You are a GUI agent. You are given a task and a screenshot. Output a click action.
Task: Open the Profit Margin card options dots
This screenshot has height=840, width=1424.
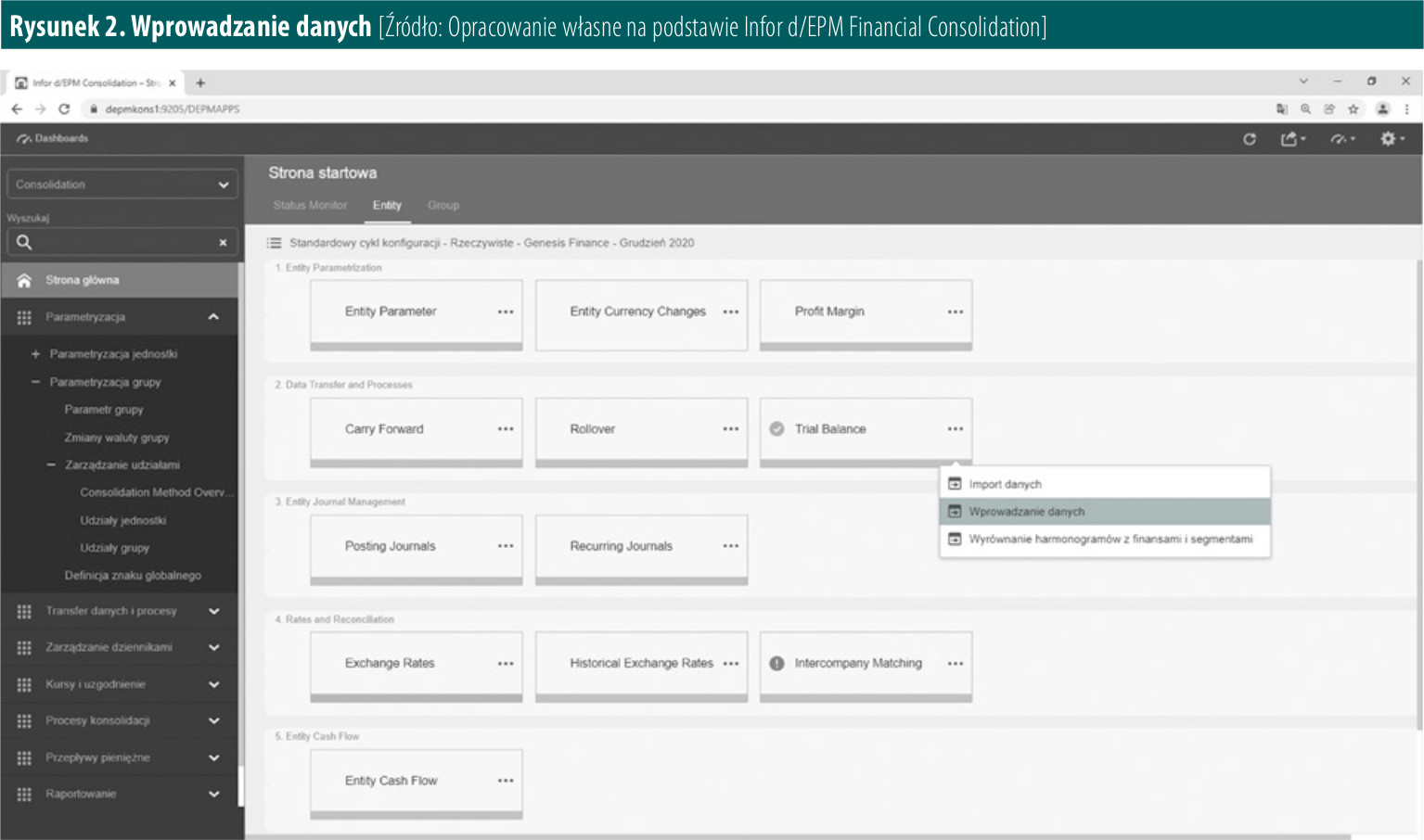point(956,312)
